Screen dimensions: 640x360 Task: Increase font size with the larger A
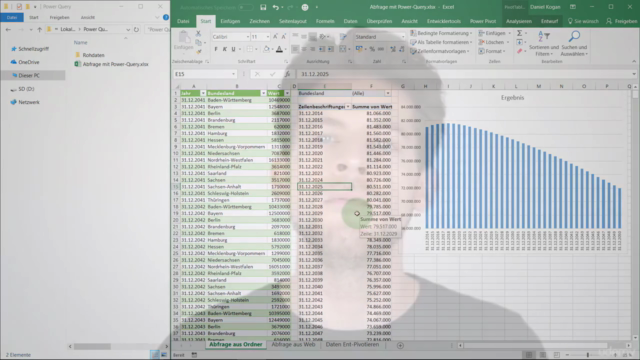(276, 37)
